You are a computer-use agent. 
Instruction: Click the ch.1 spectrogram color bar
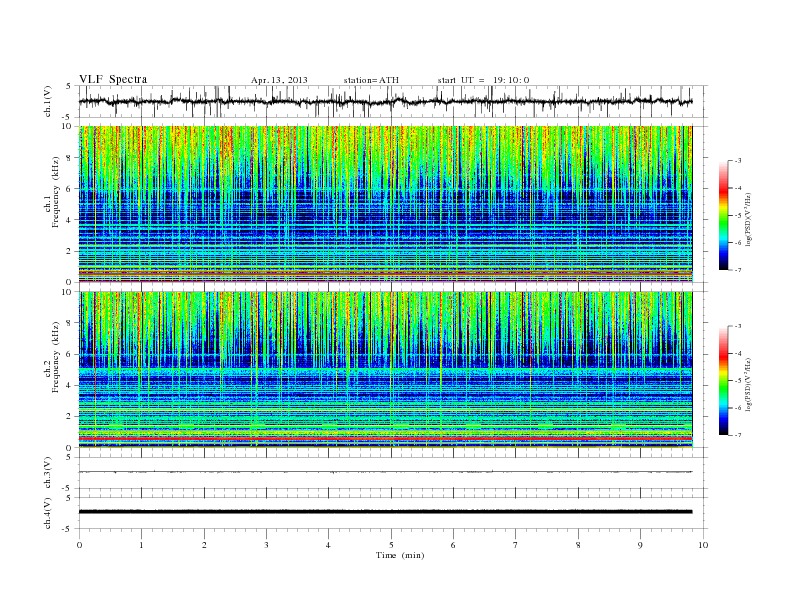[x=724, y=215]
